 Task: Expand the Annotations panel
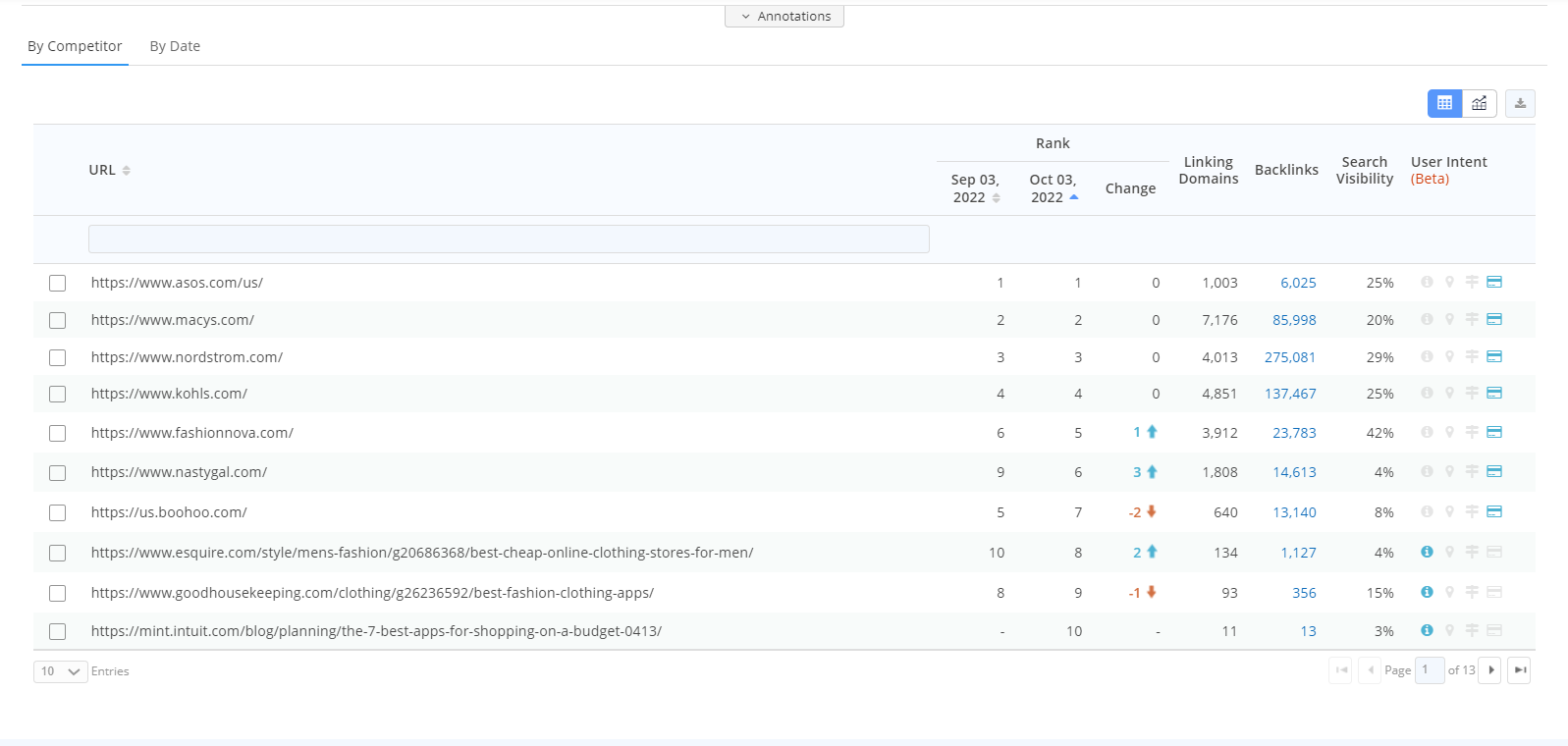pyautogui.click(x=784, y=17)
